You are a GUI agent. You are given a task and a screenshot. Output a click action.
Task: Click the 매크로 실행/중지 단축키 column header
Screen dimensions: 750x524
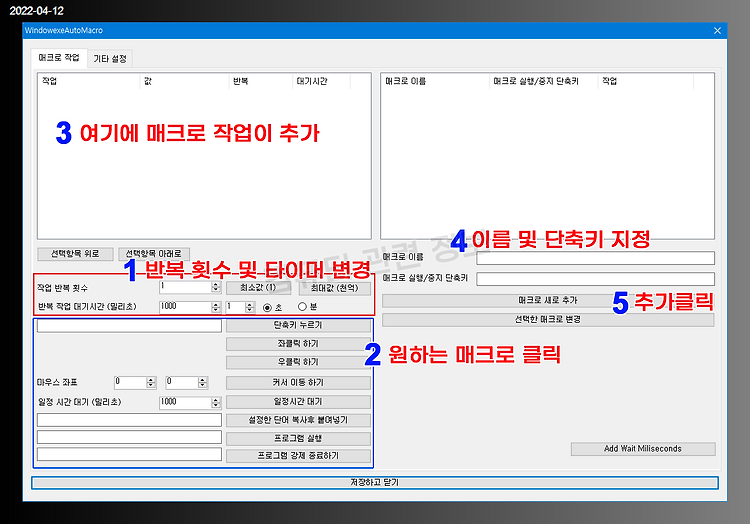point(544,81)
